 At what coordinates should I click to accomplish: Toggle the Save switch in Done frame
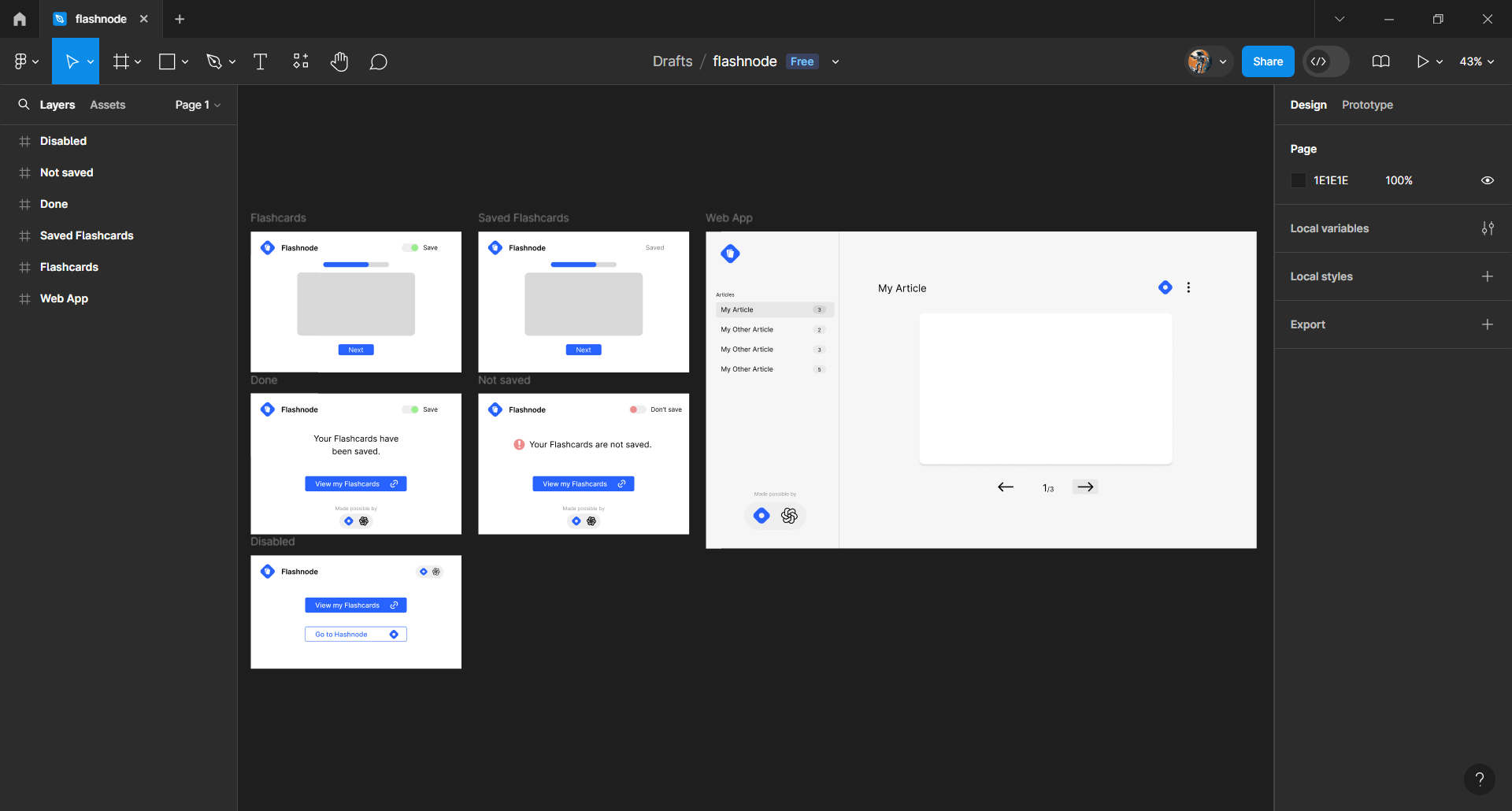[410, 409]
